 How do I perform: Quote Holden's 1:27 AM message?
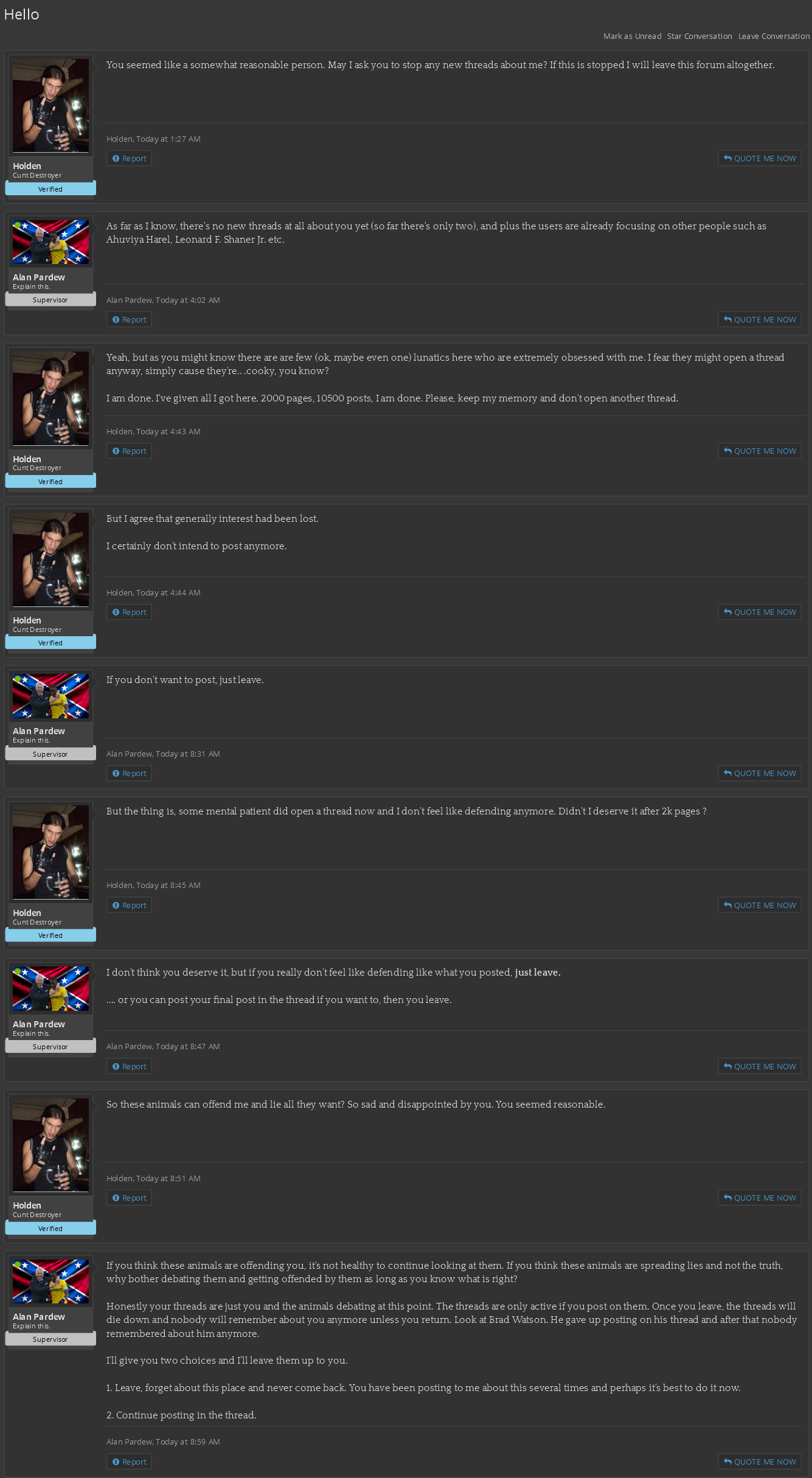coord(759,159)
